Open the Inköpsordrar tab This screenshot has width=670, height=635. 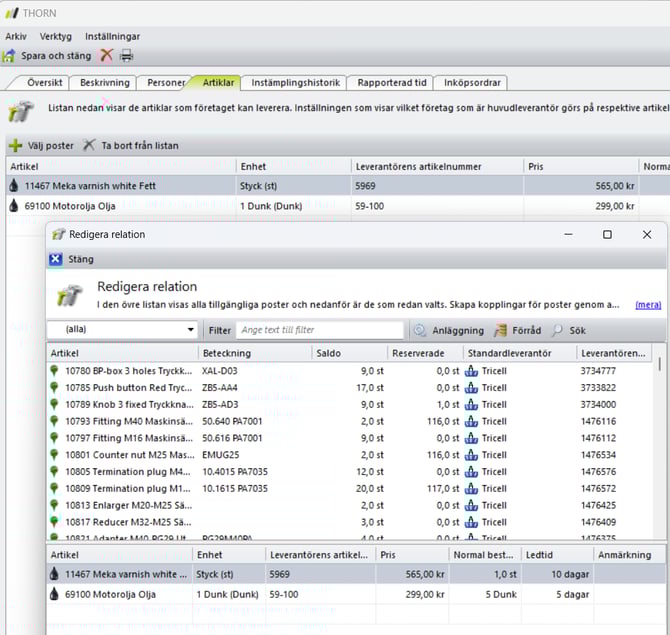click(x=472, y=82)
